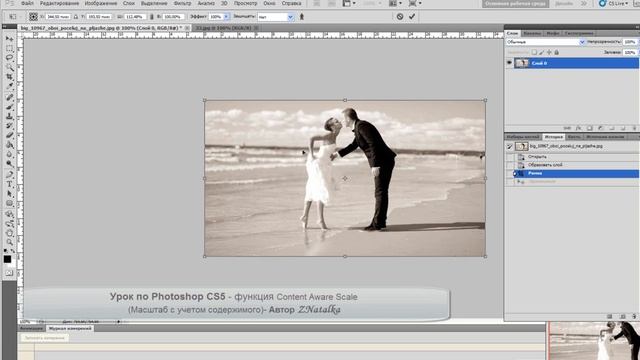Select the Lasso tool
The height and width of the screenshot is (360, 640).
(x=9, y=58)
